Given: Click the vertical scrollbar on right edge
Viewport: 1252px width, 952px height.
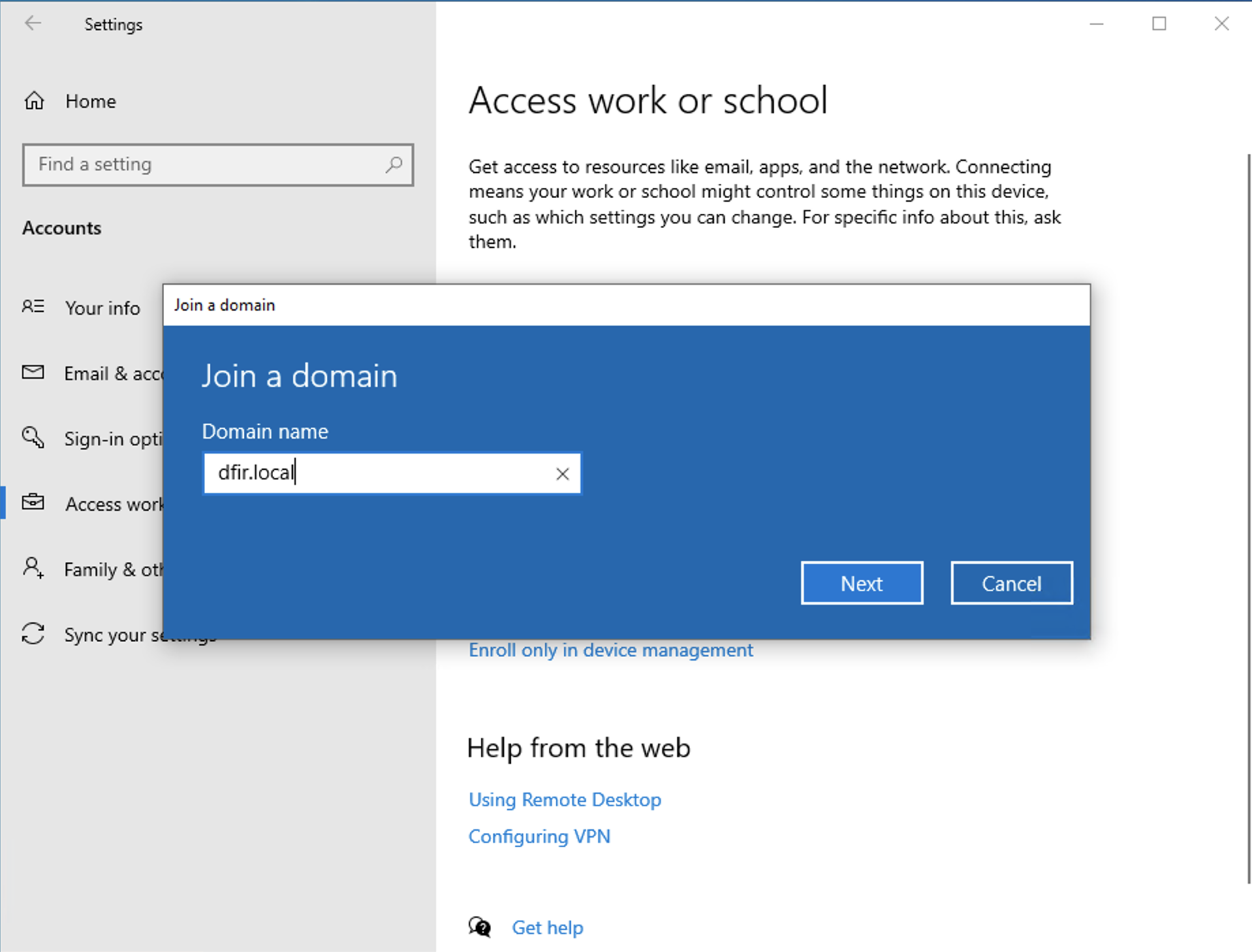Looking at the screenshot, I should (1248, 518).
